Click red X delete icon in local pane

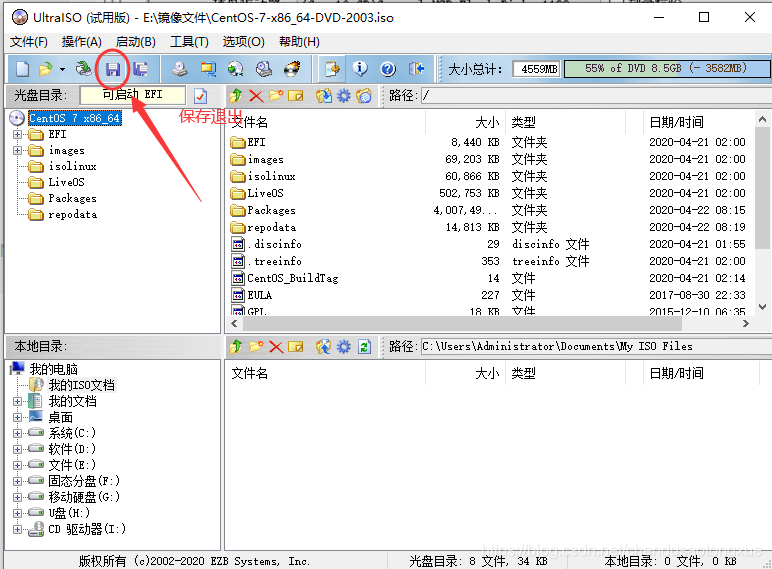coord(276,347)
